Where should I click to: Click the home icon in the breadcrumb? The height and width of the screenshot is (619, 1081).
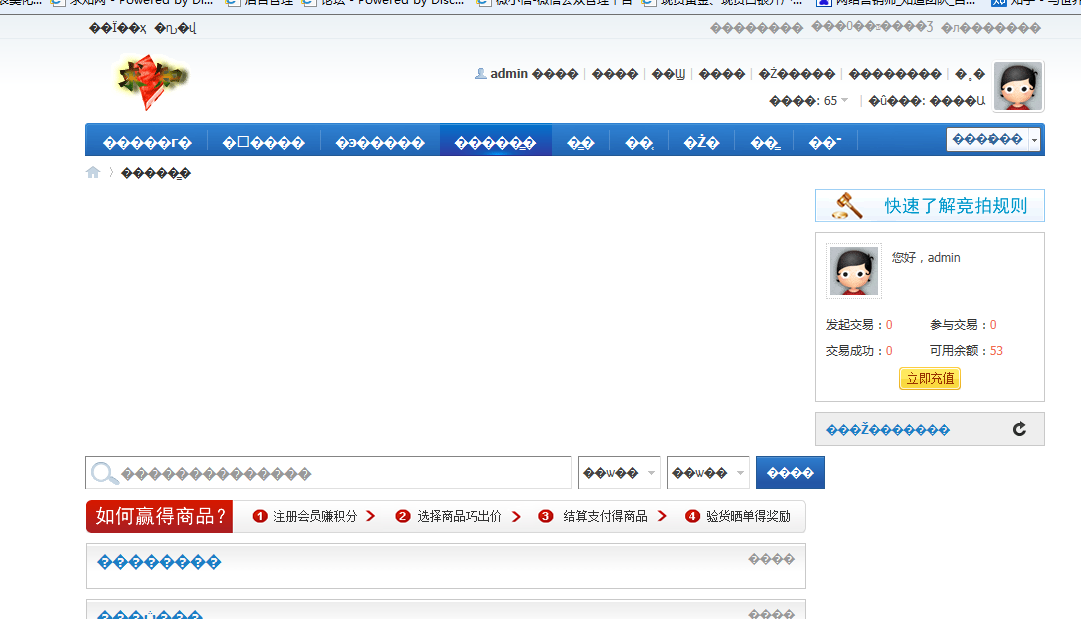pyautogui.click(x=93, y=172)
